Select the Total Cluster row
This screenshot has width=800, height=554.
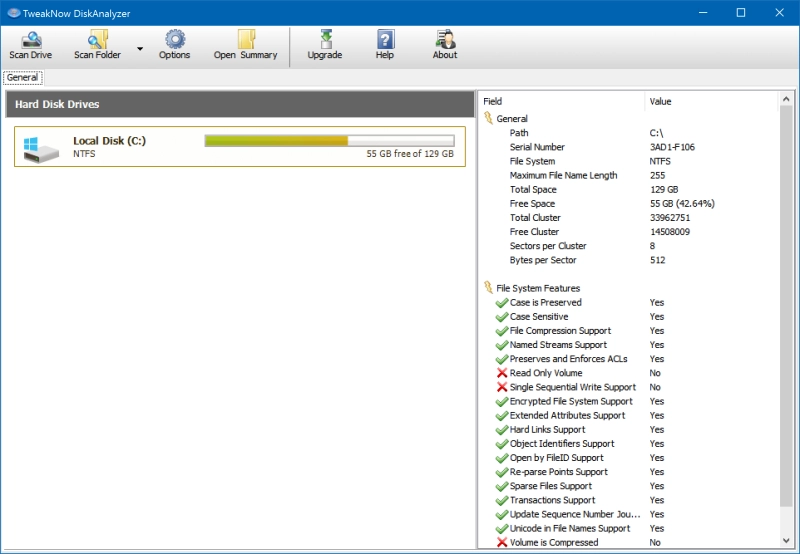629,217
